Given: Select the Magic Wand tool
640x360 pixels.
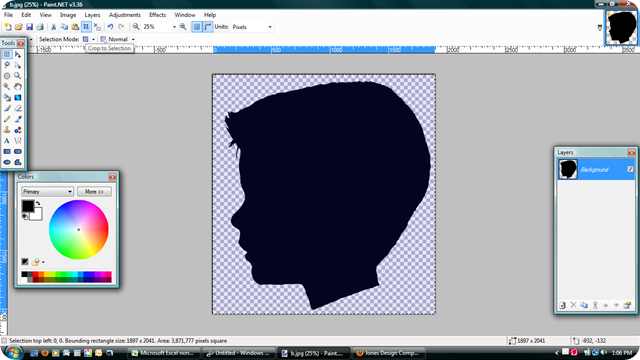Looking at the screenshot, I should tap(7, 87).
